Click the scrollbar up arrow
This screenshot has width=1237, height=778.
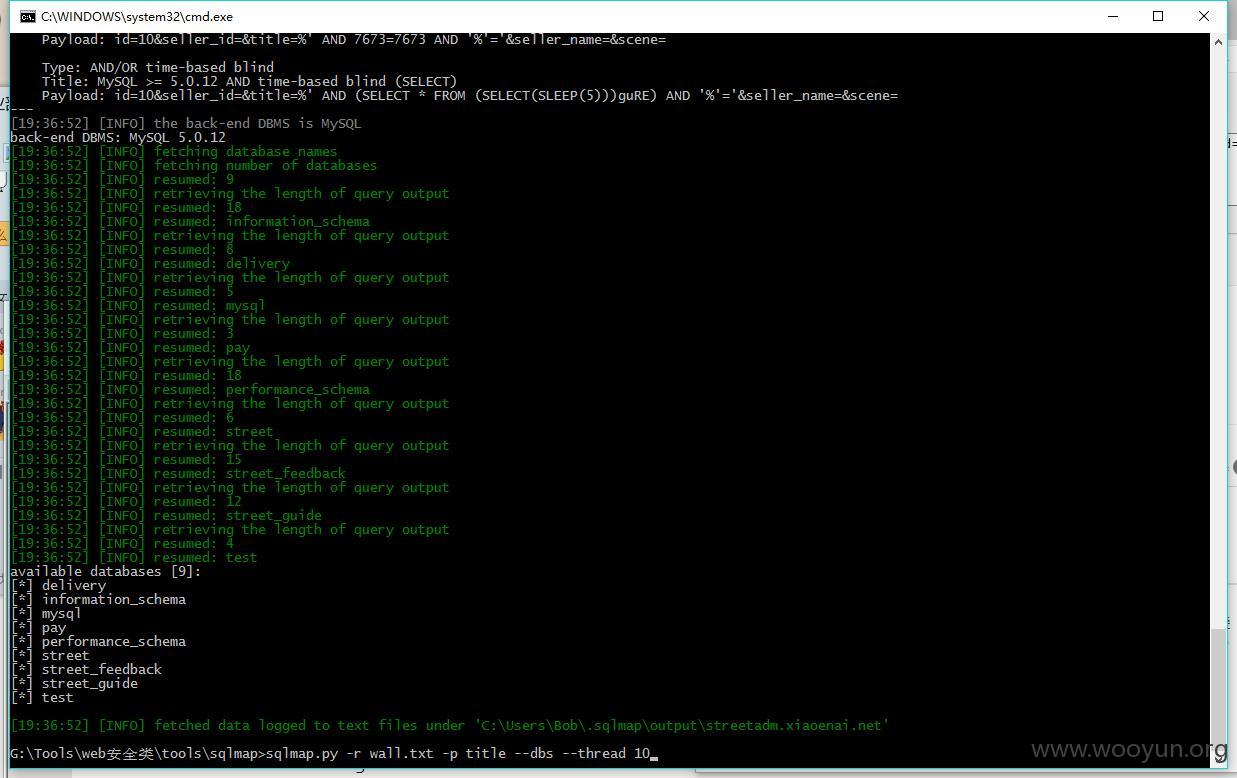point(1218,41)
